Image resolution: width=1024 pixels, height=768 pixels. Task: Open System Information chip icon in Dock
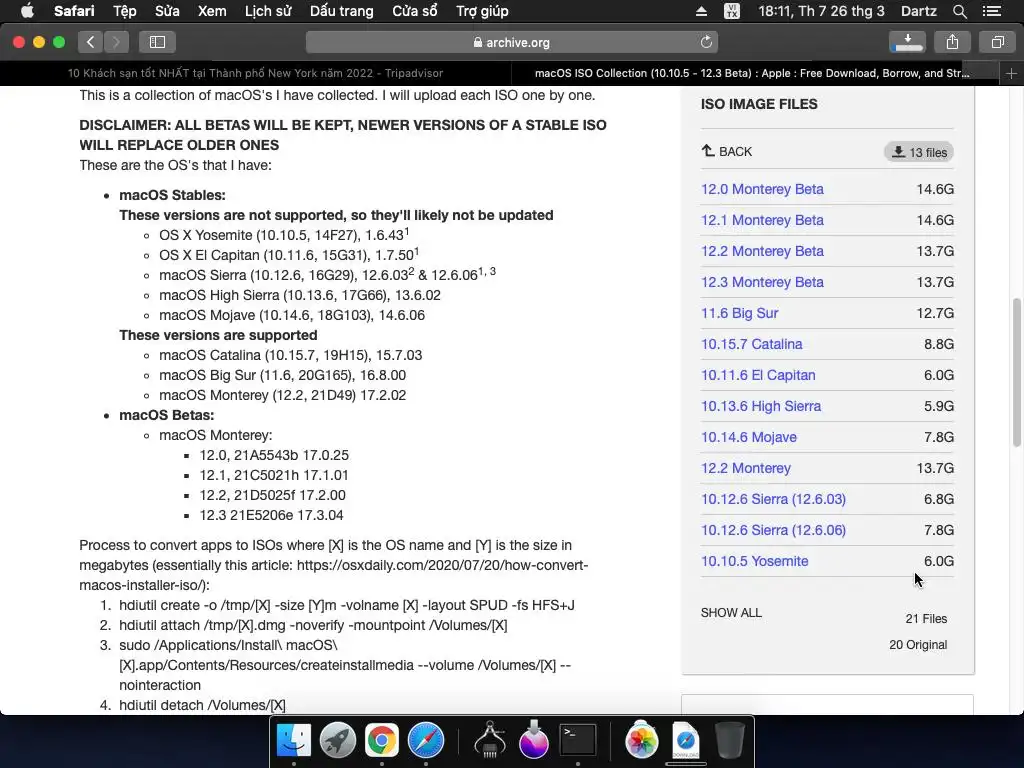coord(490,740)
